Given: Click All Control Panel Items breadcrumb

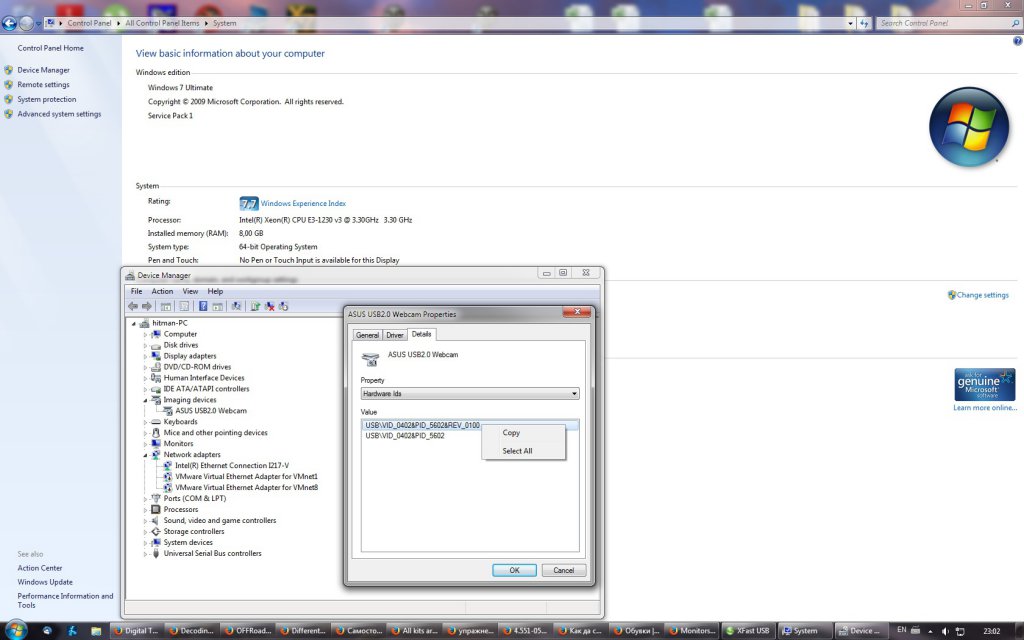Looking at the screenshot, I should [x=162, y=23].
